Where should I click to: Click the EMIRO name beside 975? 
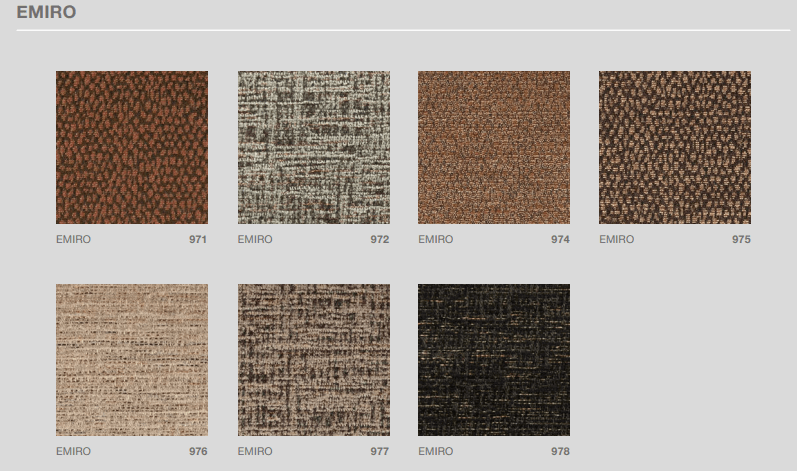coord(617,239)
